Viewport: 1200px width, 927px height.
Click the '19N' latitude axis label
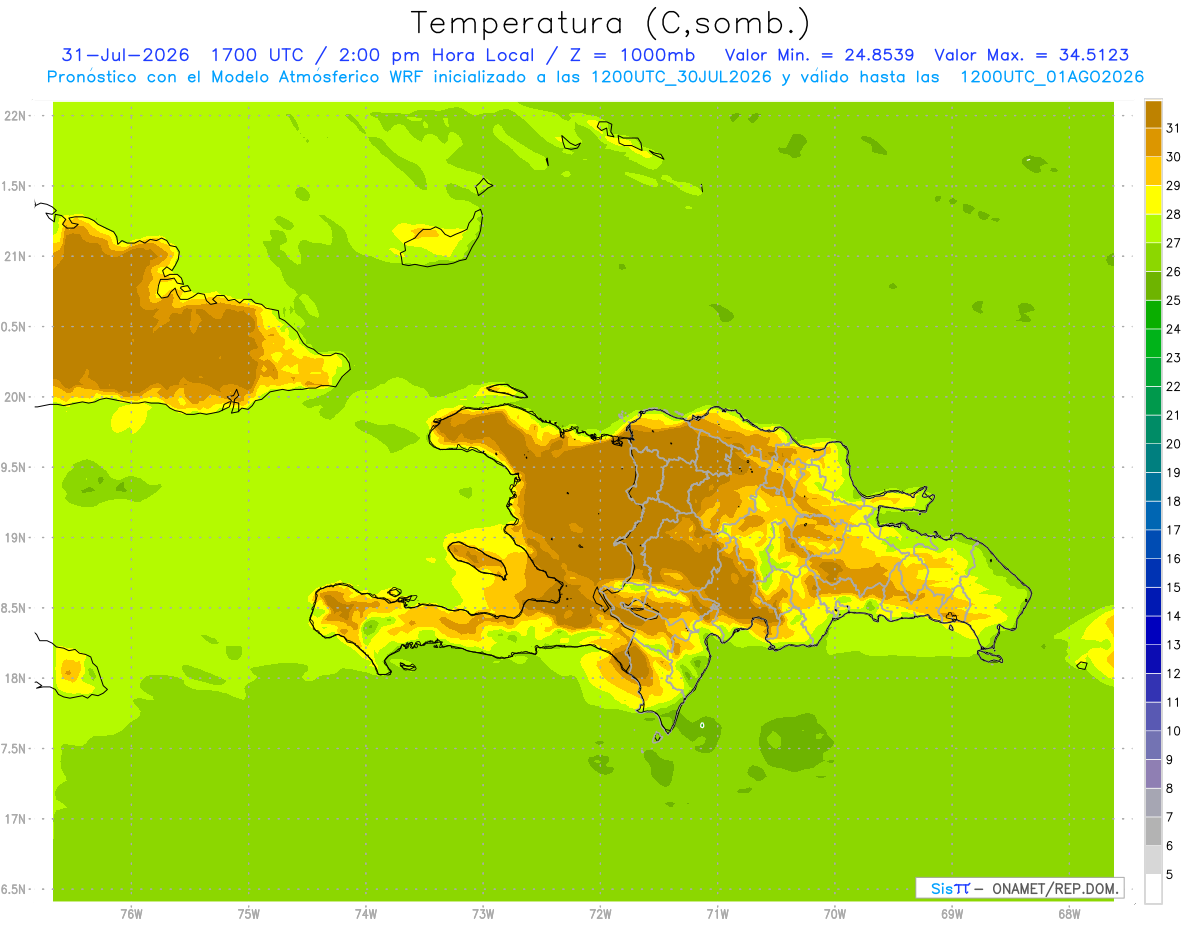click(x=14, y=538)
